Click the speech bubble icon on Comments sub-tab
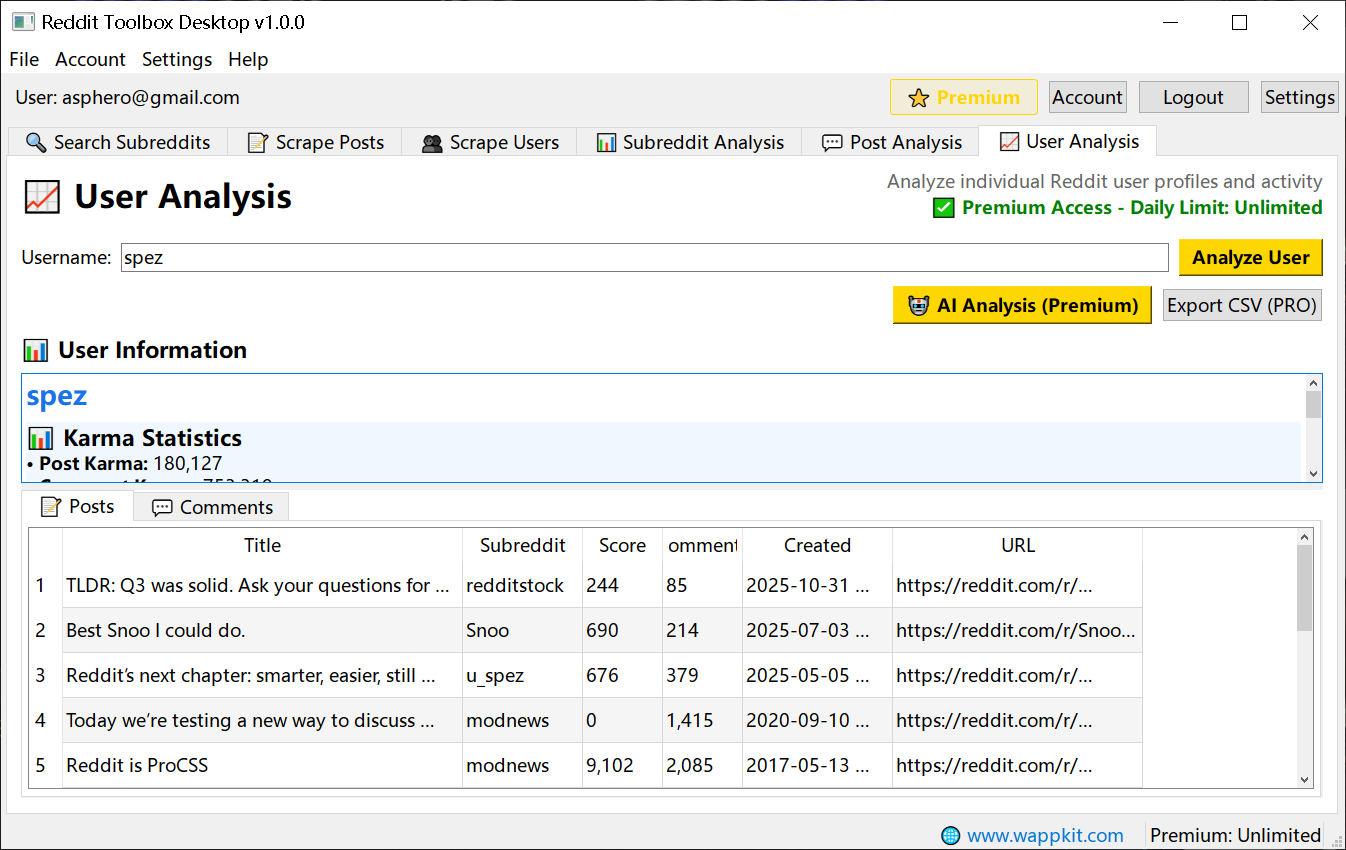Image resolution: width=1346 pixels, height=850 pixels. point(162,508)
